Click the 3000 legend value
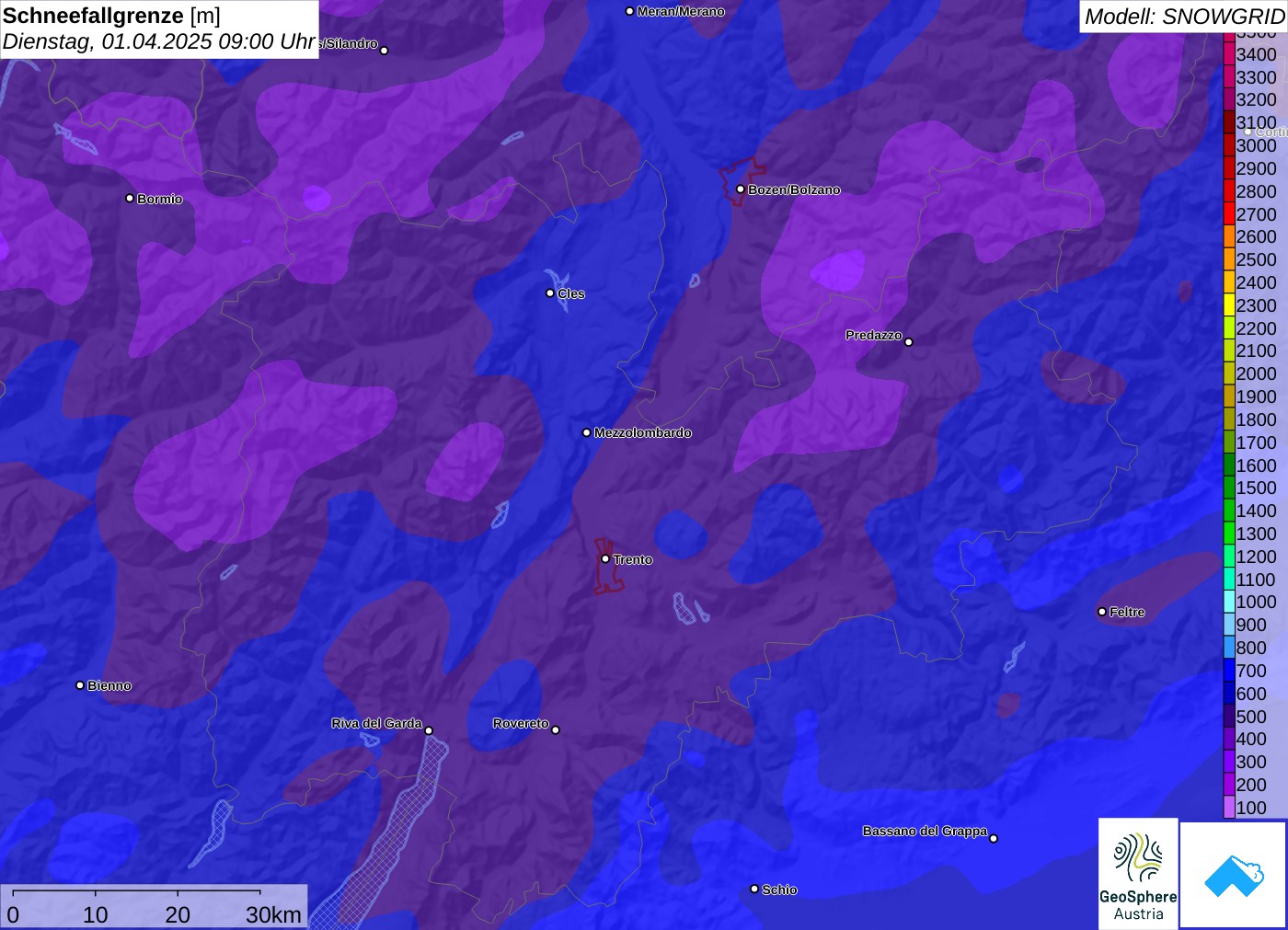 [x=1256, y=145]
